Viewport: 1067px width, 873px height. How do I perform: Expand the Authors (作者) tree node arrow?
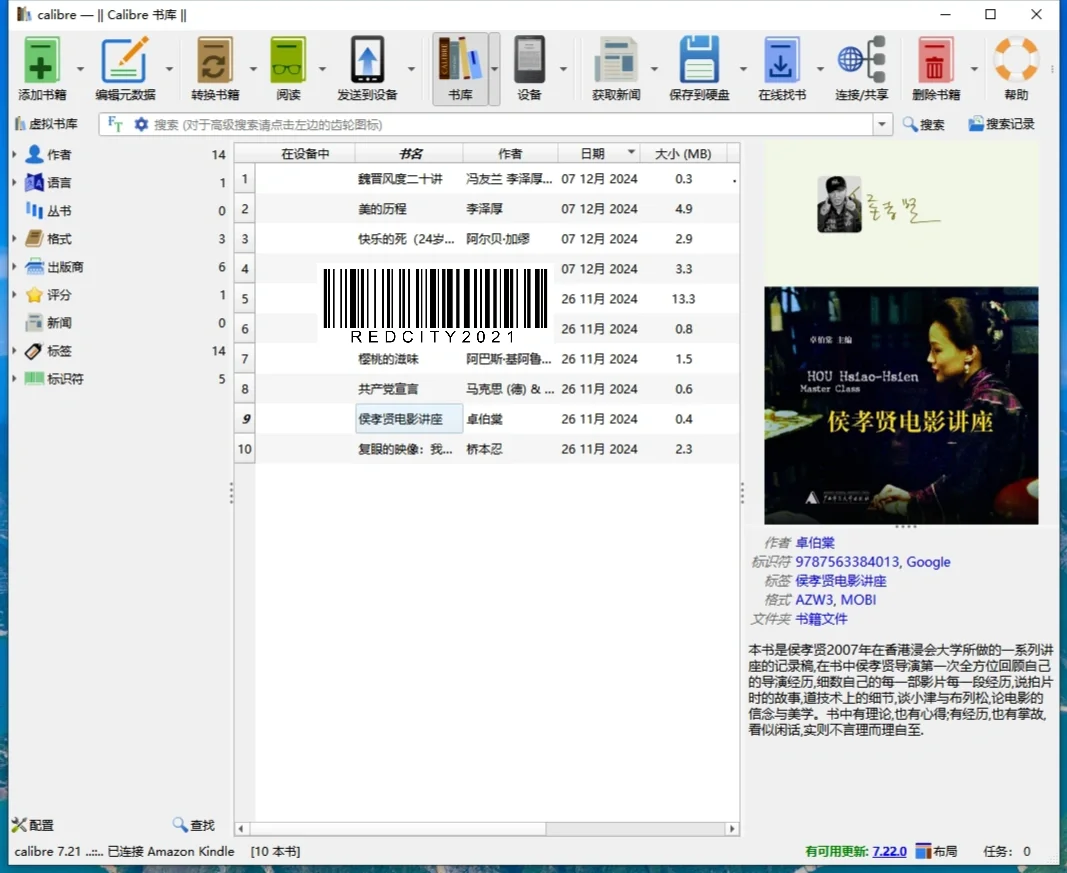coord(14,154)
